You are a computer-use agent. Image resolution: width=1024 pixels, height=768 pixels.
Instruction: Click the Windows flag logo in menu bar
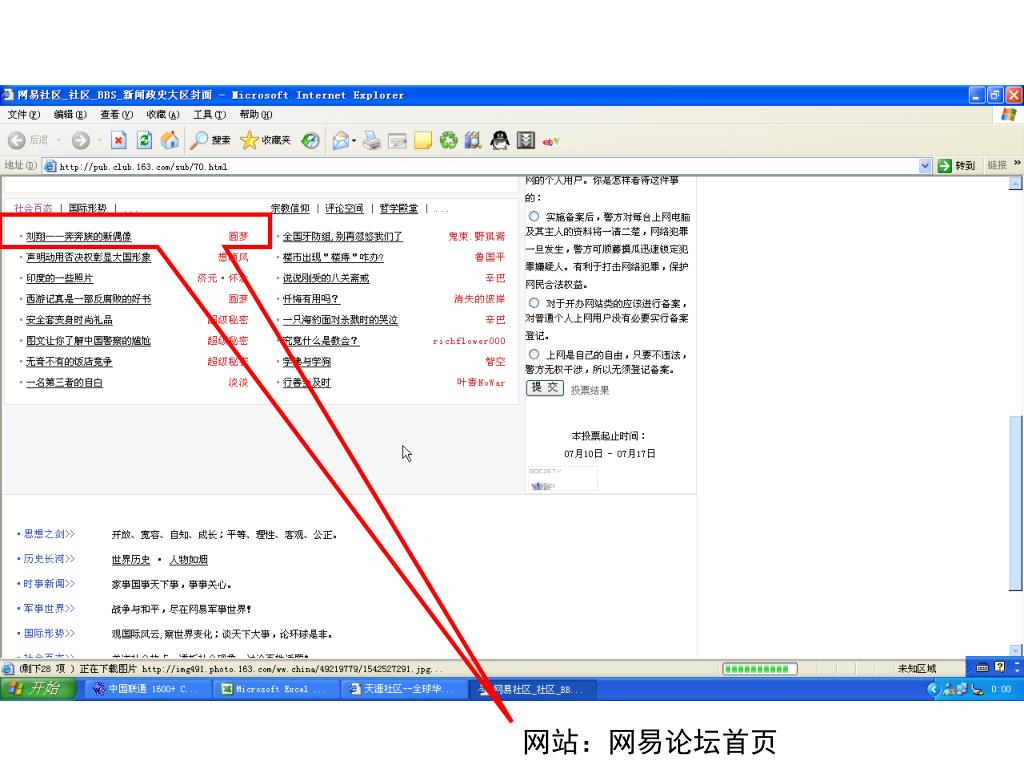pyautogui.click(x=1008, y=115)
